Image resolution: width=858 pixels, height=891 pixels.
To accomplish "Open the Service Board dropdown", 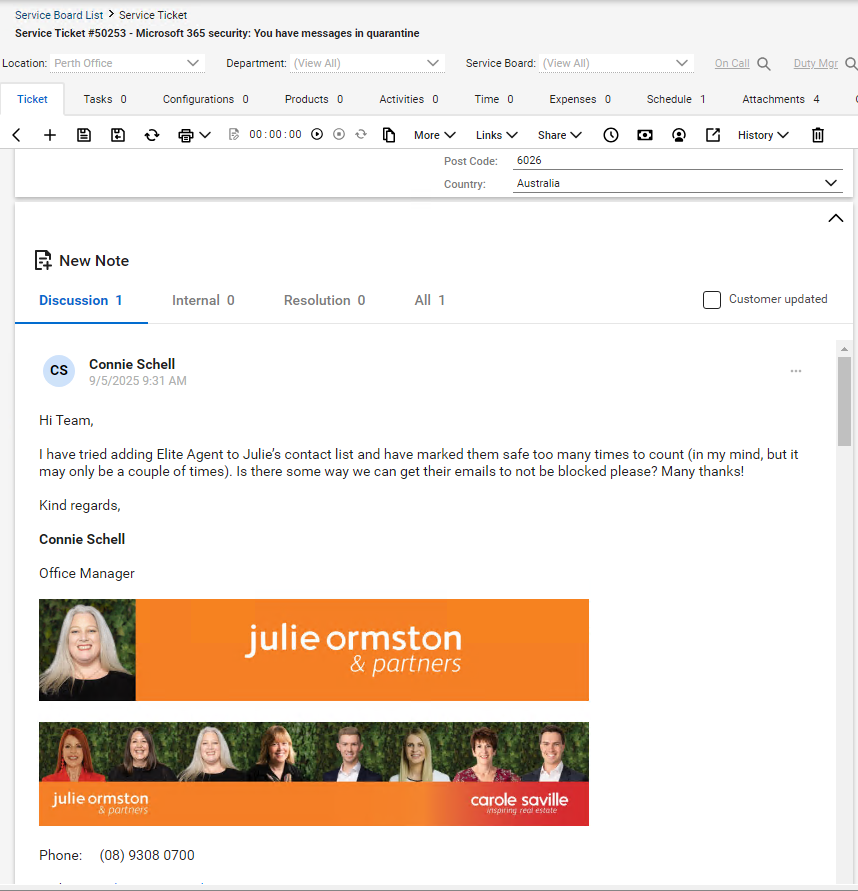I will pos(616,63).
